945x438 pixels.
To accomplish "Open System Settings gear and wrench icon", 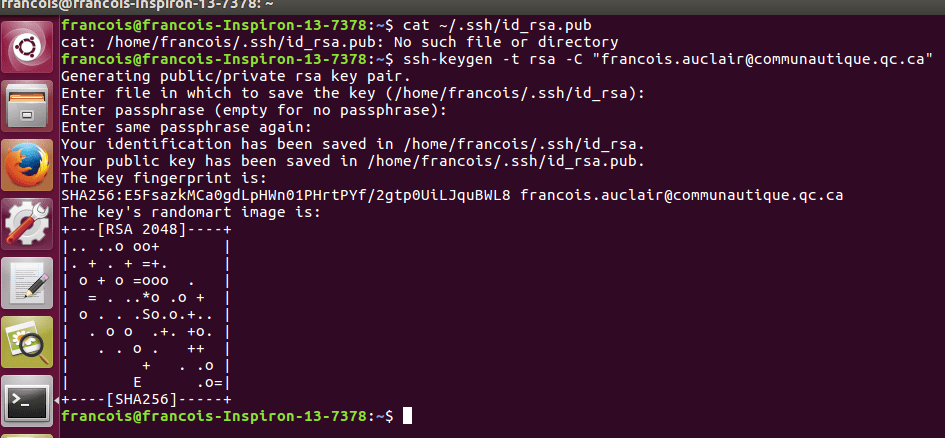I will (27, 225).
